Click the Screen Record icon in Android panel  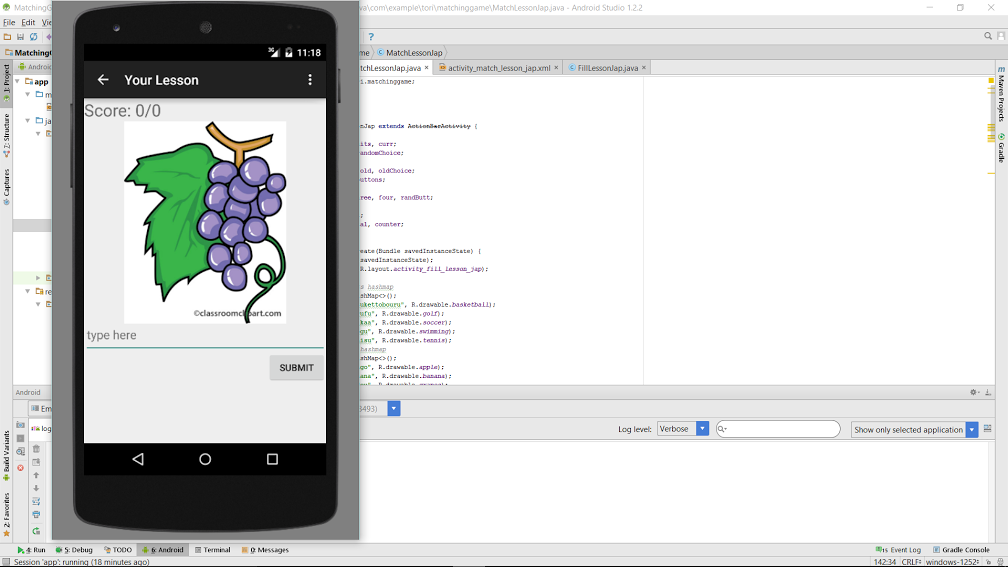(x=20, y=438)
